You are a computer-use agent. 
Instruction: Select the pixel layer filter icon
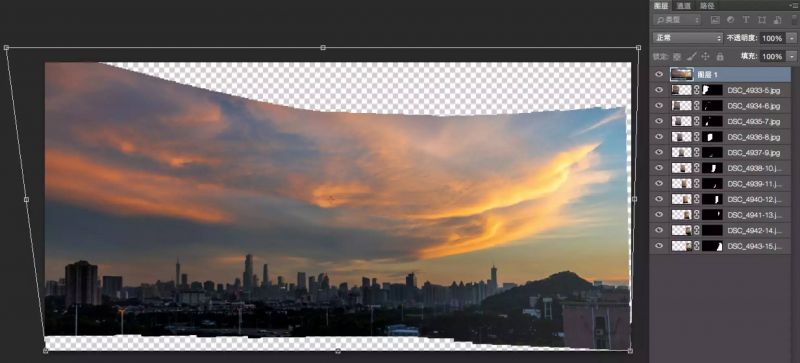pos(715,20)
